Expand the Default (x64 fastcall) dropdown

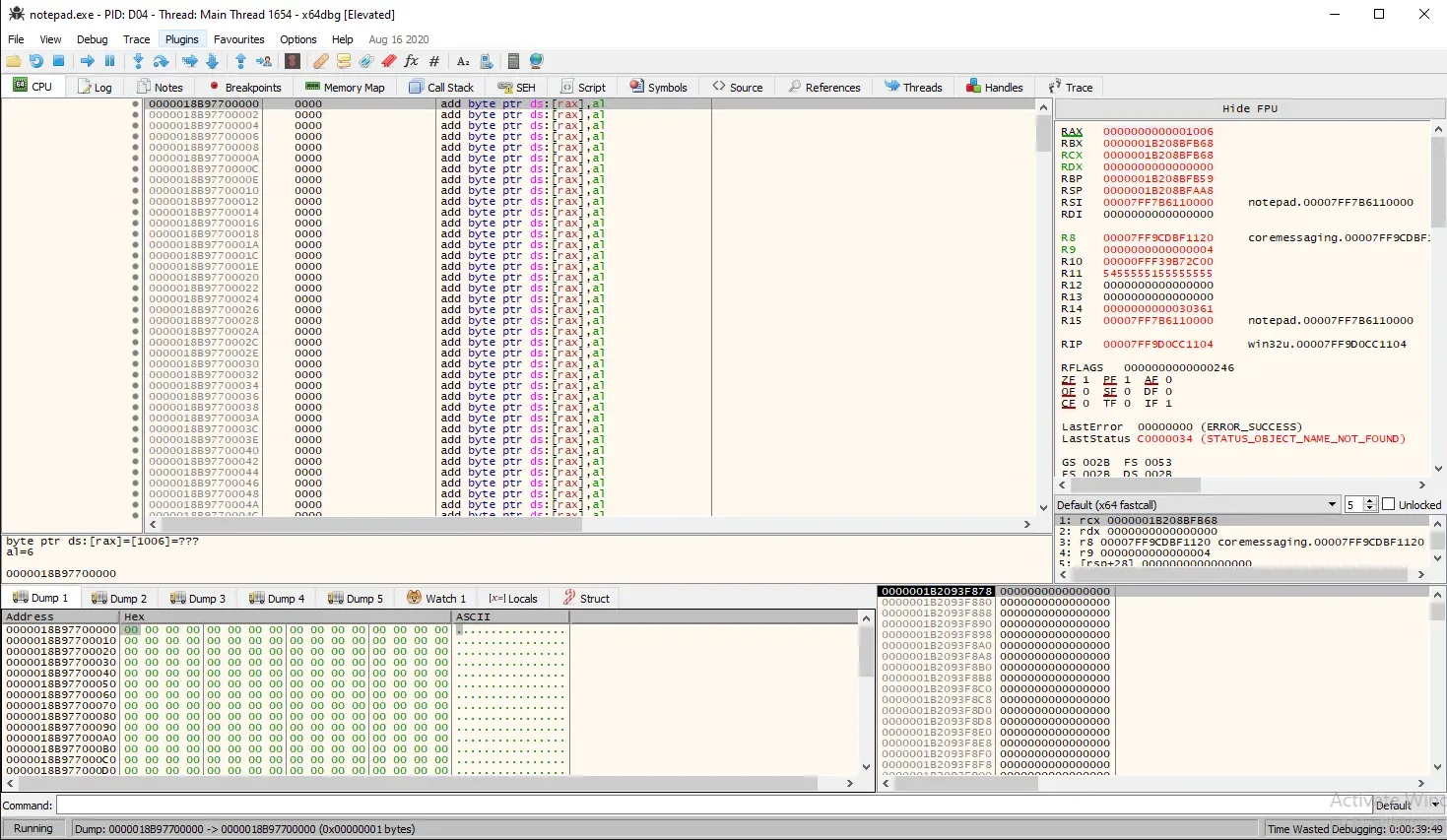1332,504
